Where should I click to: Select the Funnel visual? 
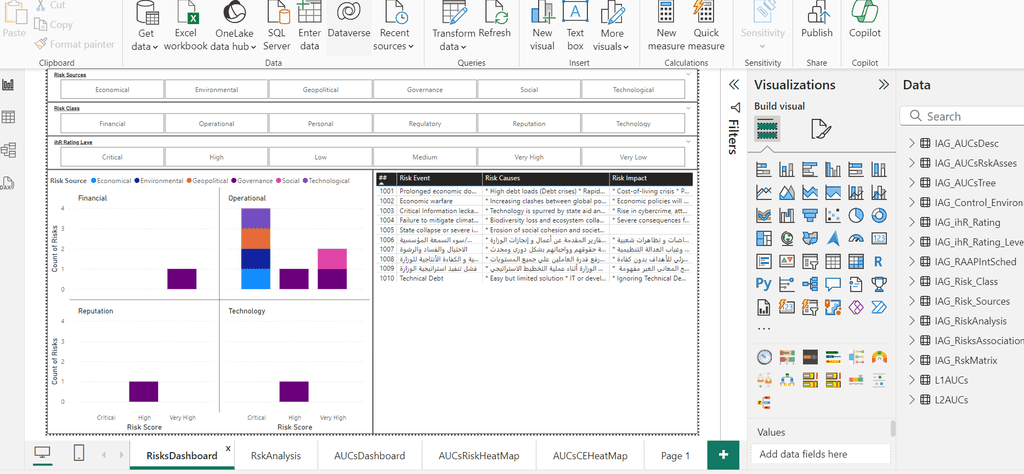coord(810,215)
